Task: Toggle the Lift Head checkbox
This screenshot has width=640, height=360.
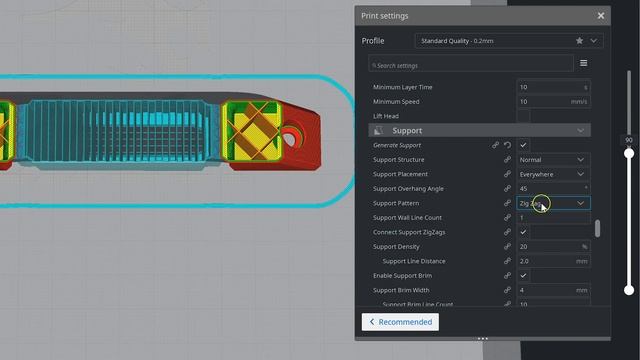Action: [x=524, y=116]
